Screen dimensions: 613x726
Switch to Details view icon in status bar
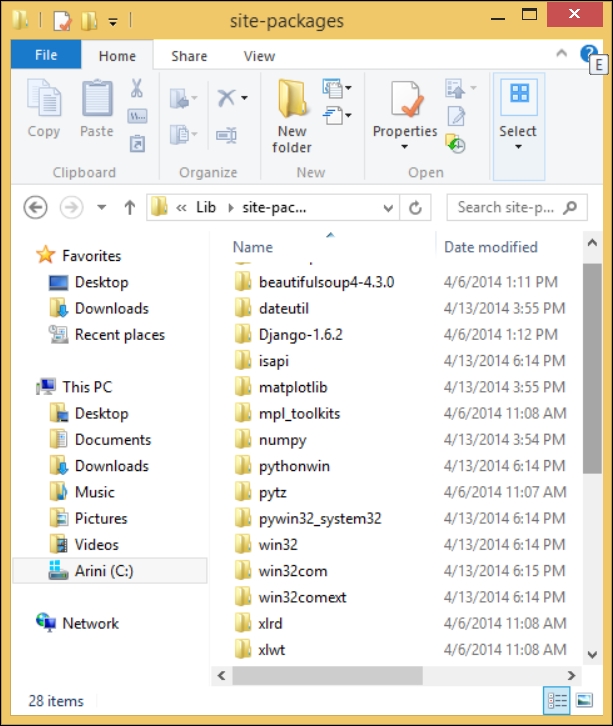click(x=557, y=701)
